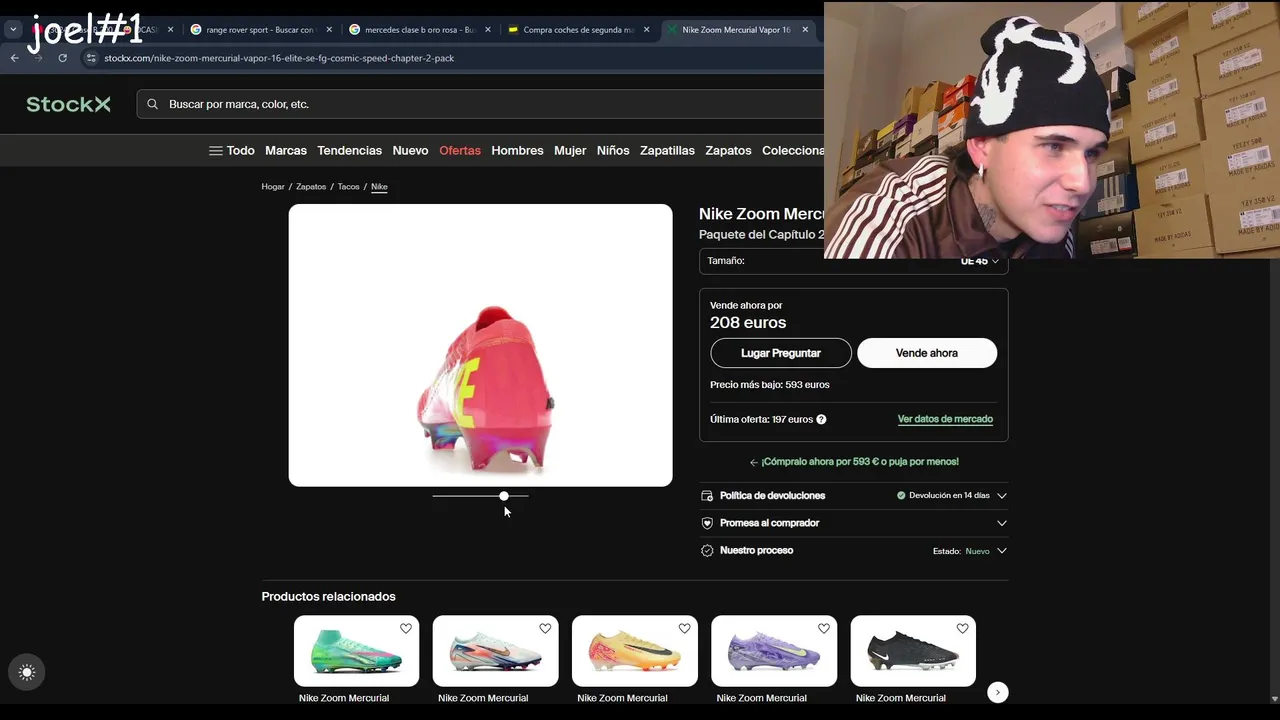Favorite the black Mercurial related product
This screenshot has height=720, width=1280.
coord(962,629)
